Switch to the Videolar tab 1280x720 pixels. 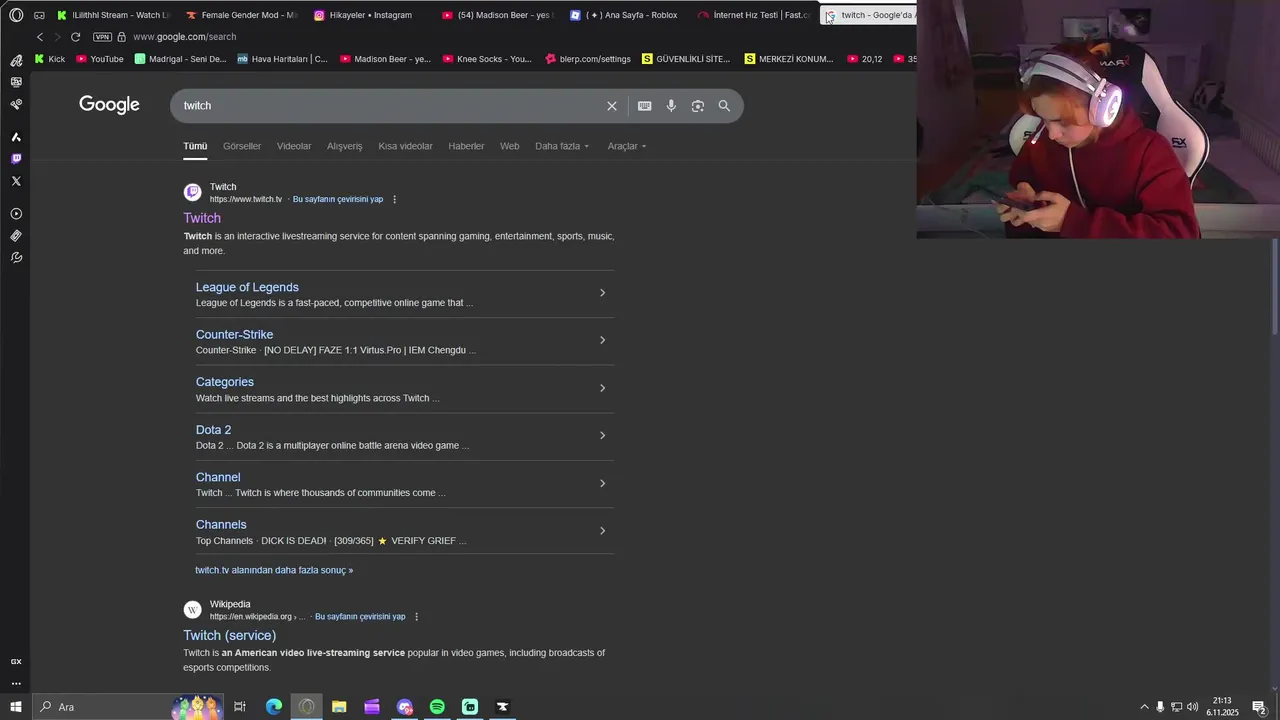pyautogui.click(x=294, y=146)
